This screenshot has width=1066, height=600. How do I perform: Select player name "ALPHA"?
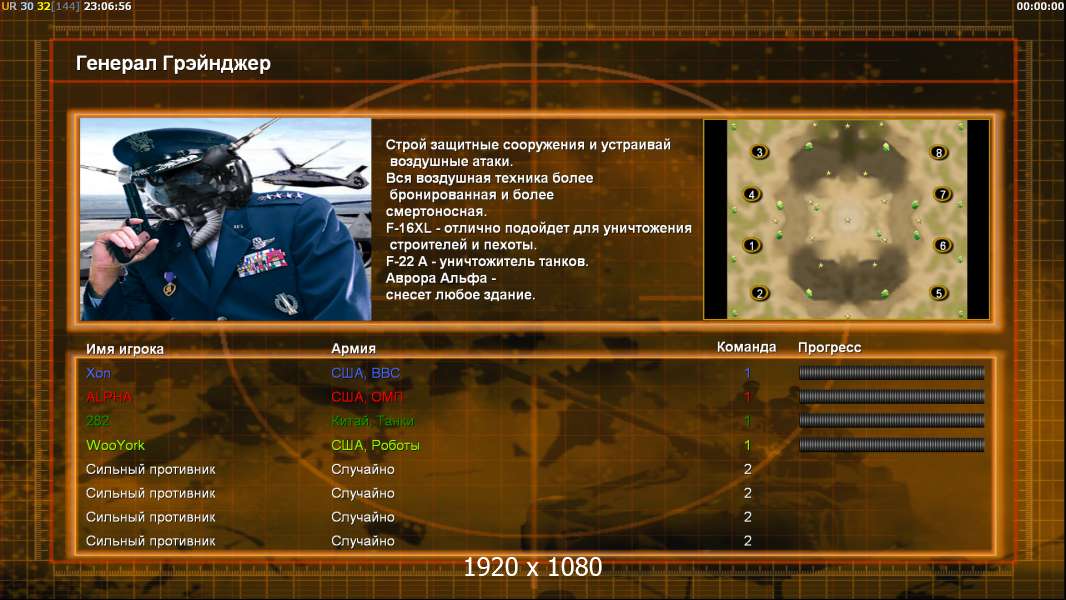click(109, 397)
